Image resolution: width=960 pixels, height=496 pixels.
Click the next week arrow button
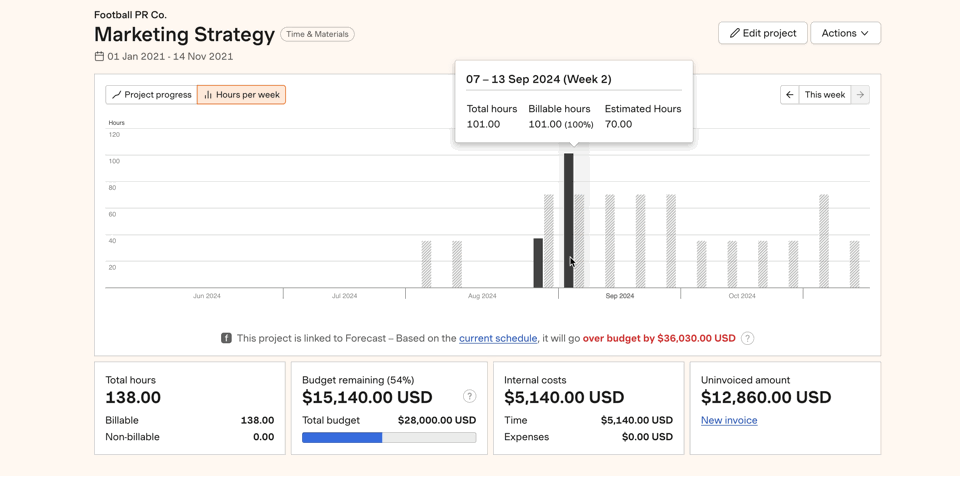pos(860,95)
